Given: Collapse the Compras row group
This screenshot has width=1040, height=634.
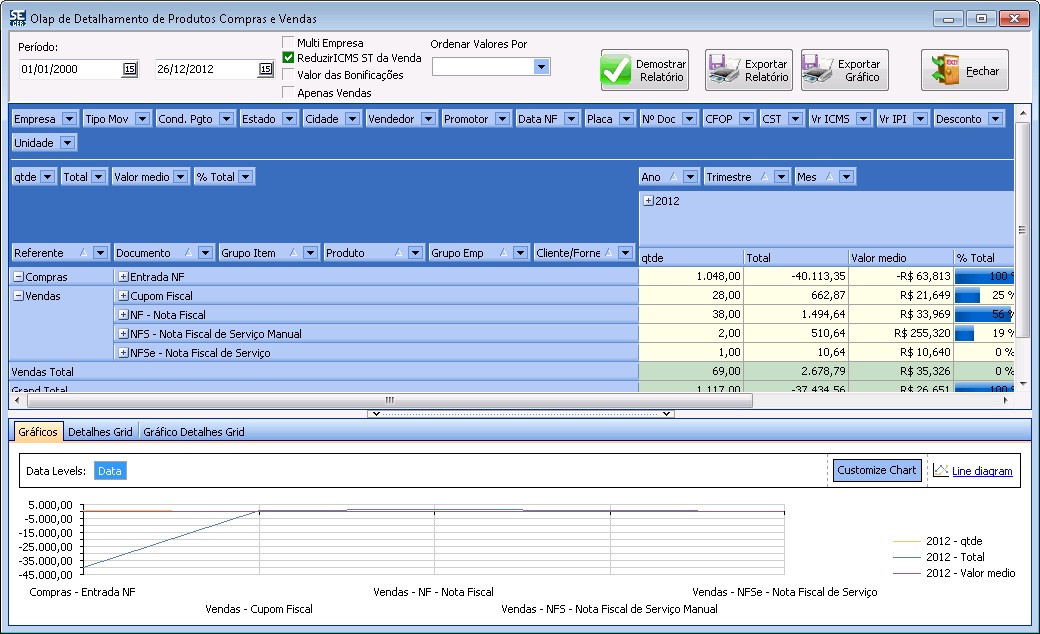Looking at the screenshot, I should (18, 277).
